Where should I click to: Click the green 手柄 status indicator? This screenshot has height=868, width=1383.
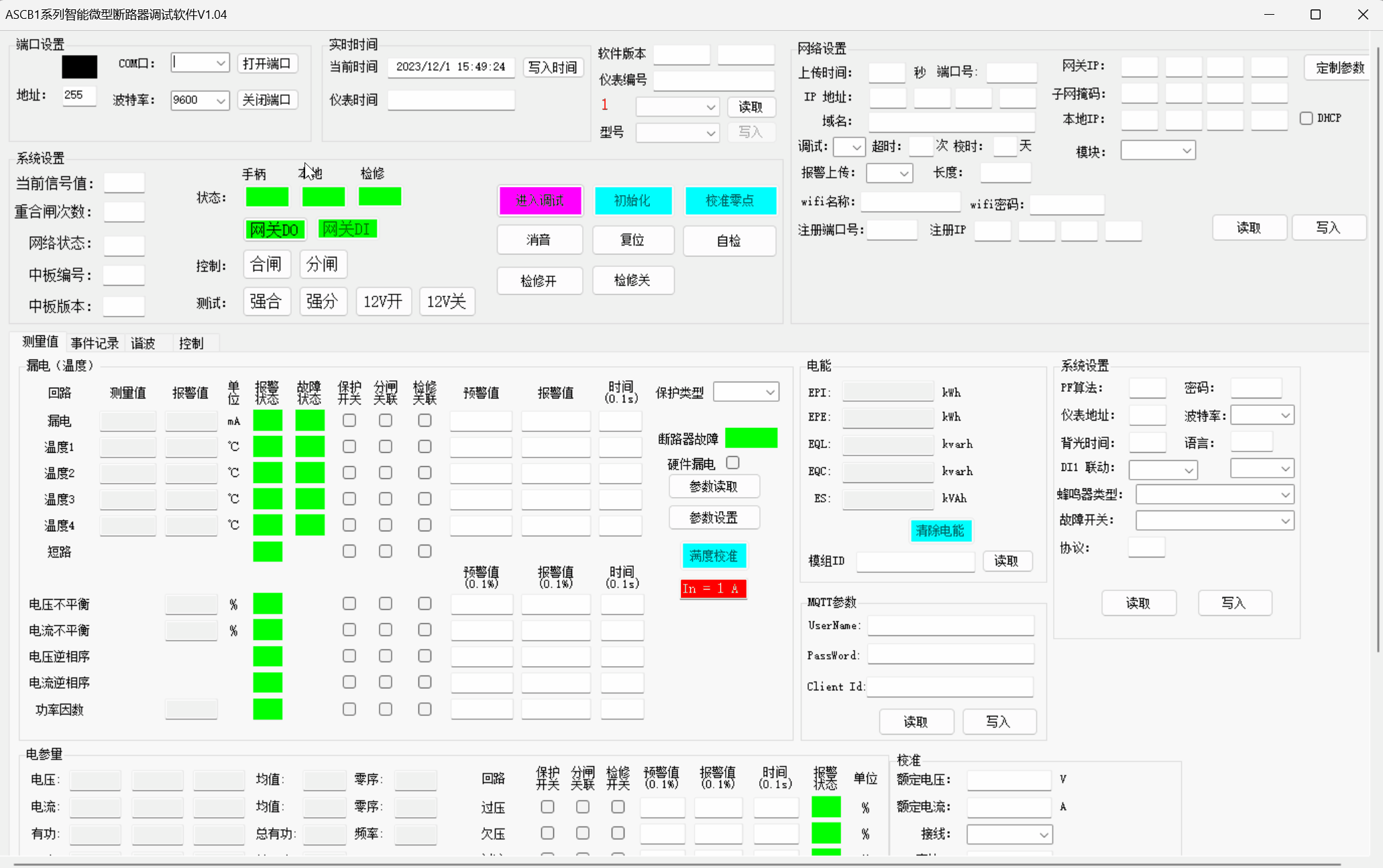(267, 197)
